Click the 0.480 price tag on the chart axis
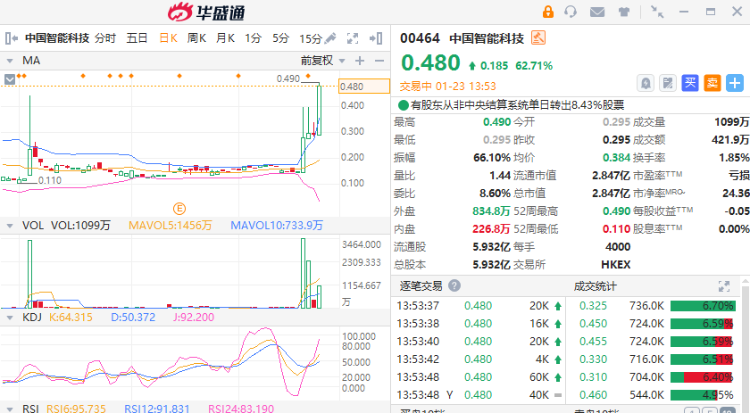 [364, 87]
